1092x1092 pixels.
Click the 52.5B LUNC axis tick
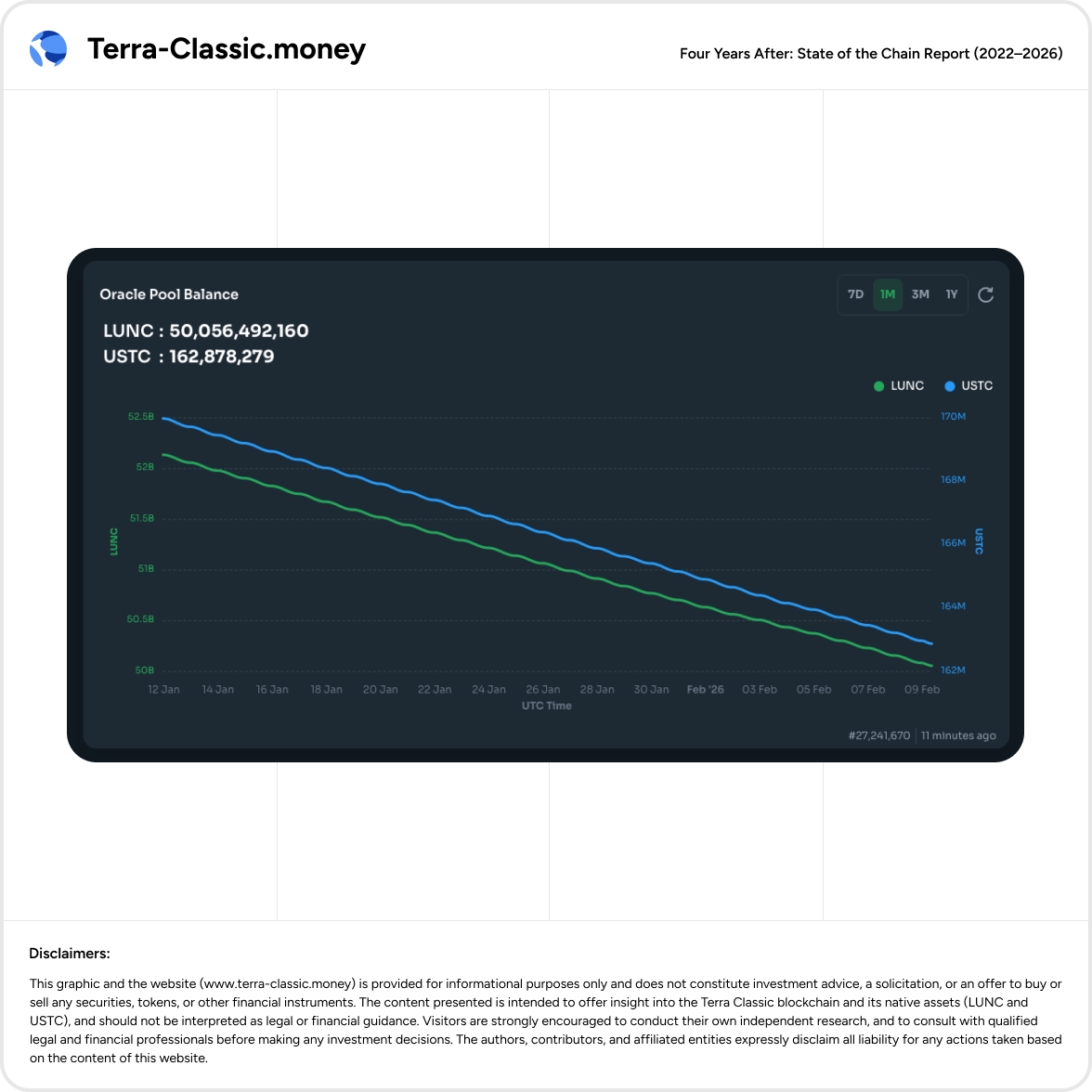pos(141,416)
